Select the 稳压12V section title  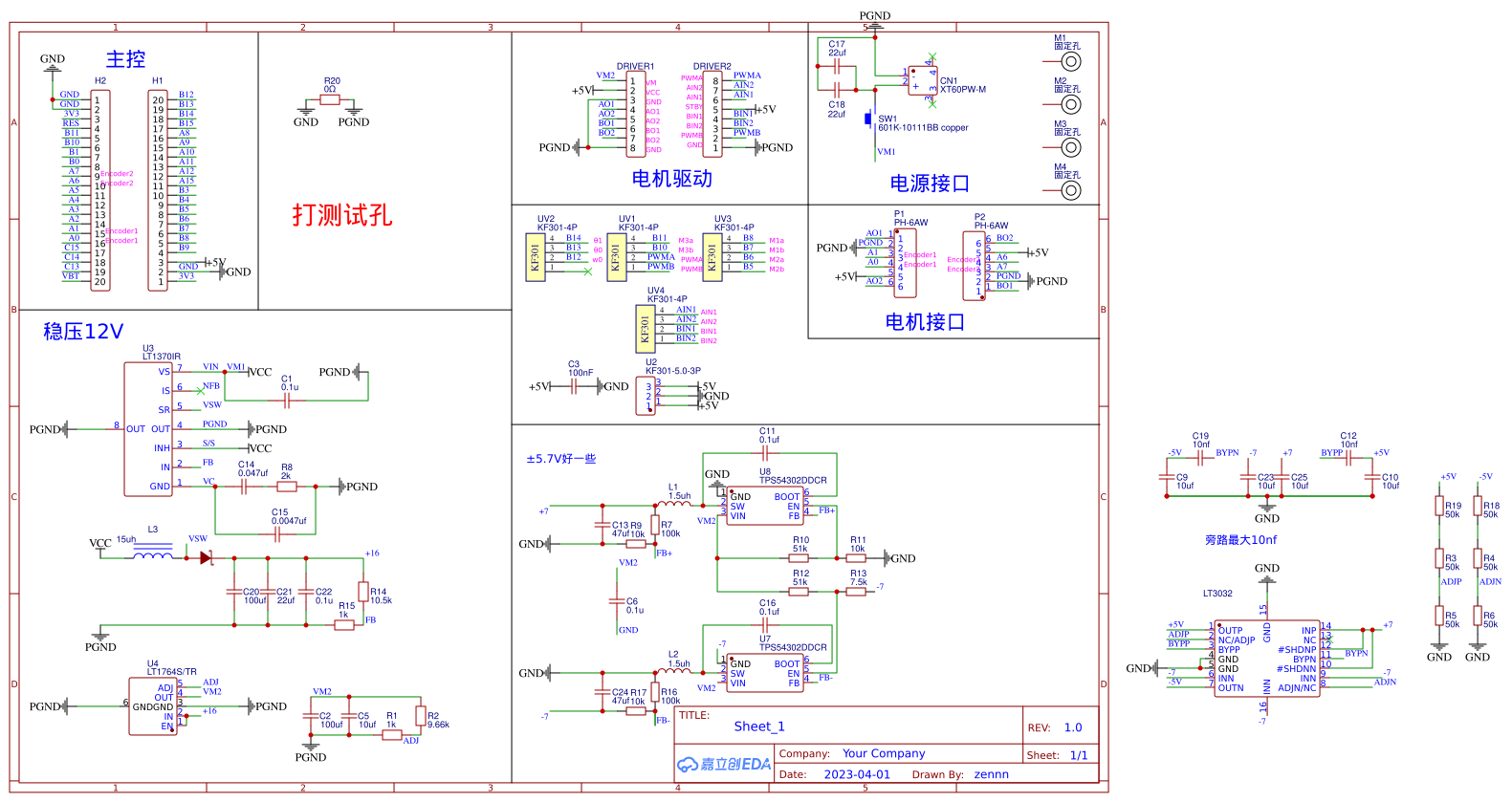[83, 332]
